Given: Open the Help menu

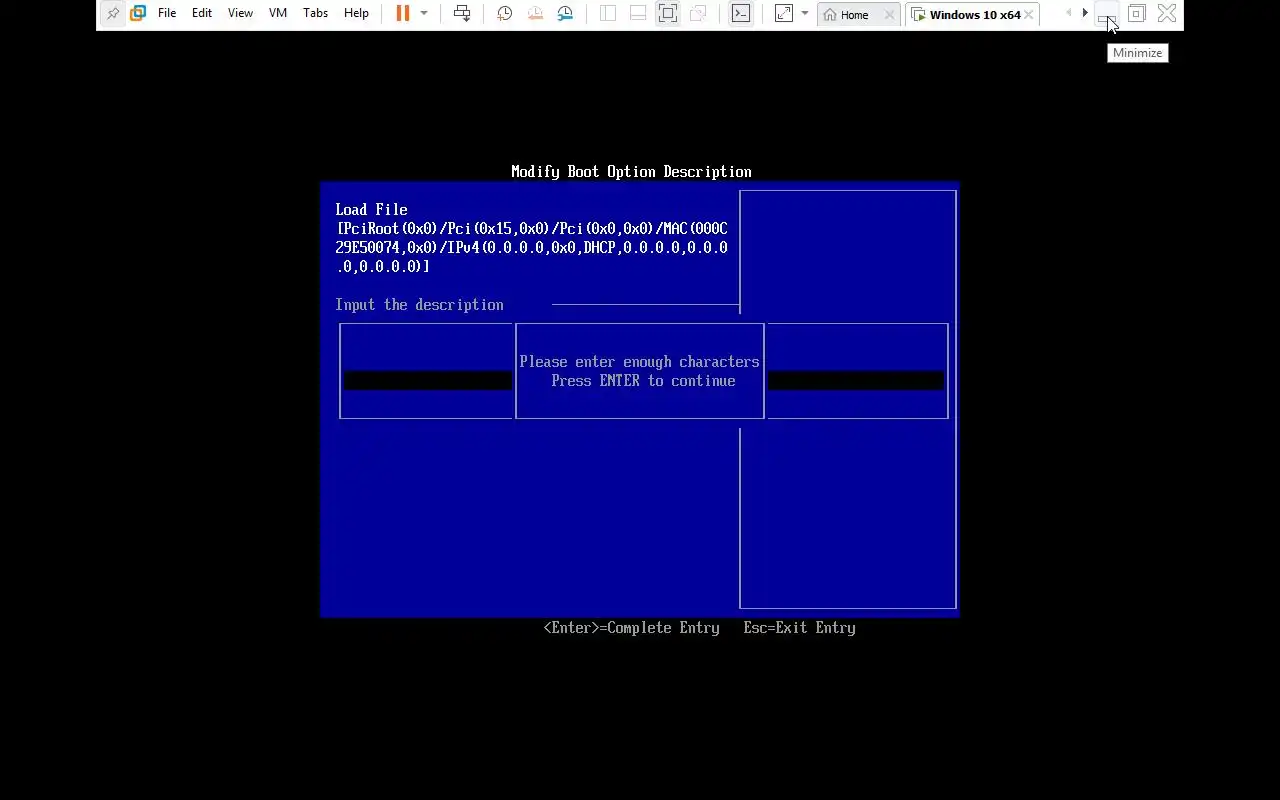Looking at the screenshot, I should click(356, 14).
